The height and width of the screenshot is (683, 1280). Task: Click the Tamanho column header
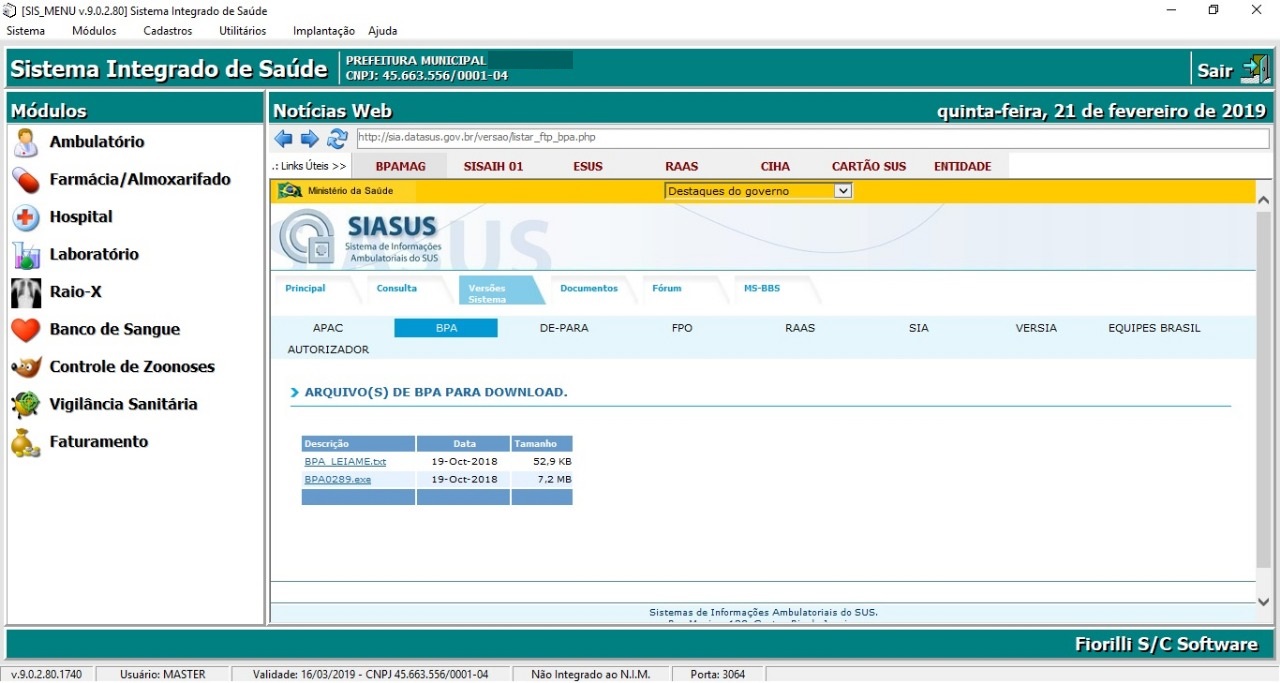[x=542, y=443]
